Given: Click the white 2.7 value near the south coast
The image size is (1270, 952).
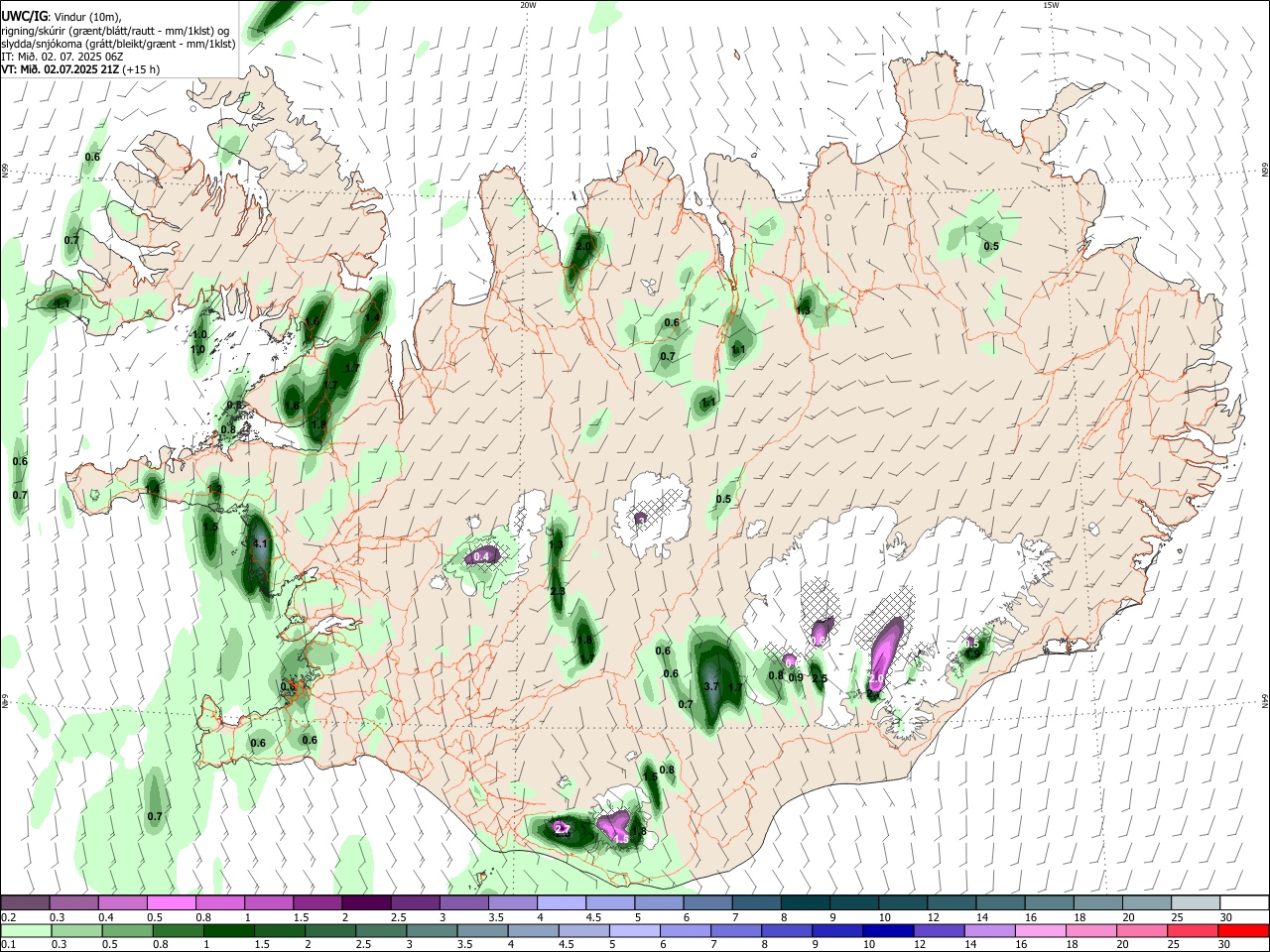Looking at the screenshot, I should 562,829.
